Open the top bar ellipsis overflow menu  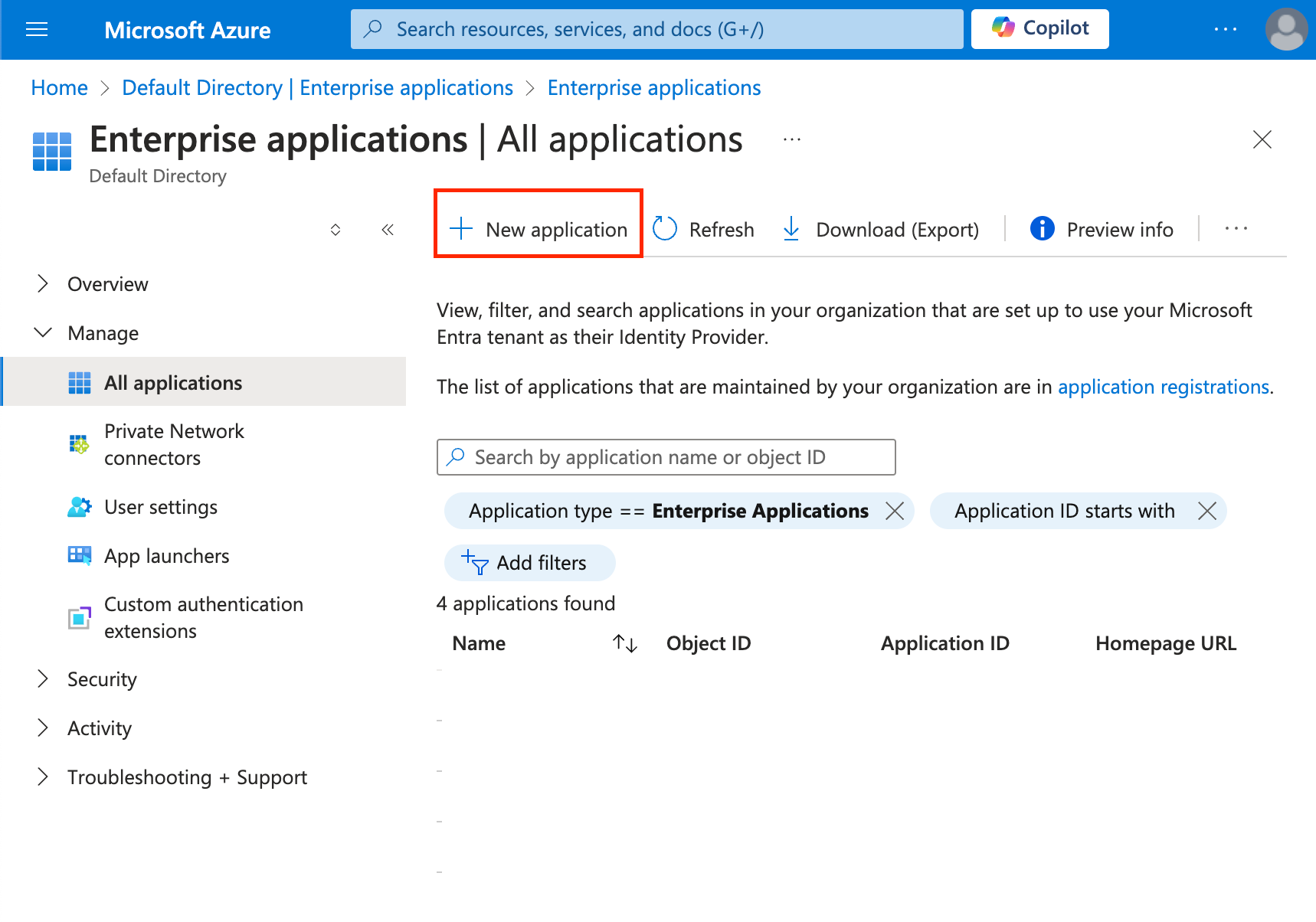1226,29
